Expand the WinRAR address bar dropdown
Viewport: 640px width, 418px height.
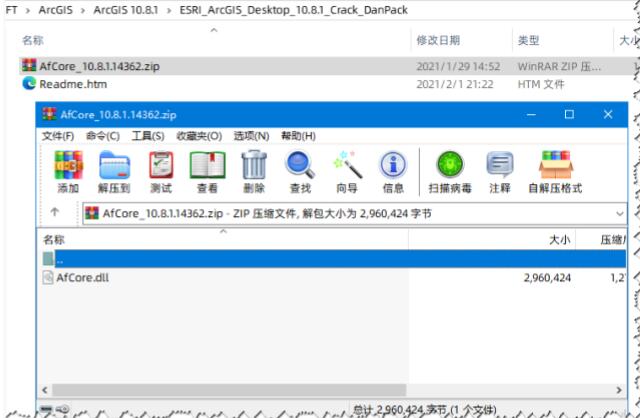[620, 213]
